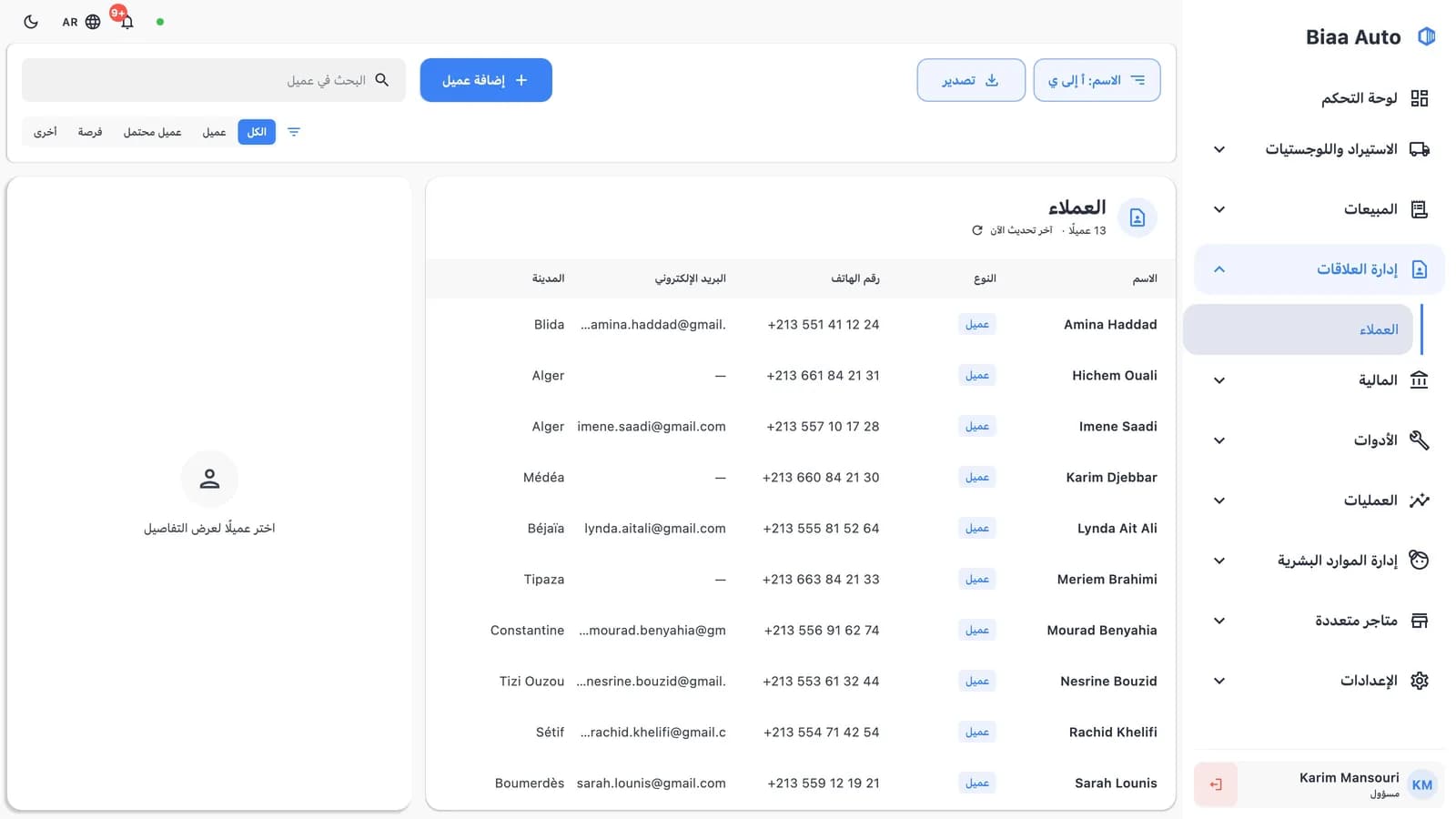
Task: Click phone +213 660 84 21 30
Action: point(821,477)
